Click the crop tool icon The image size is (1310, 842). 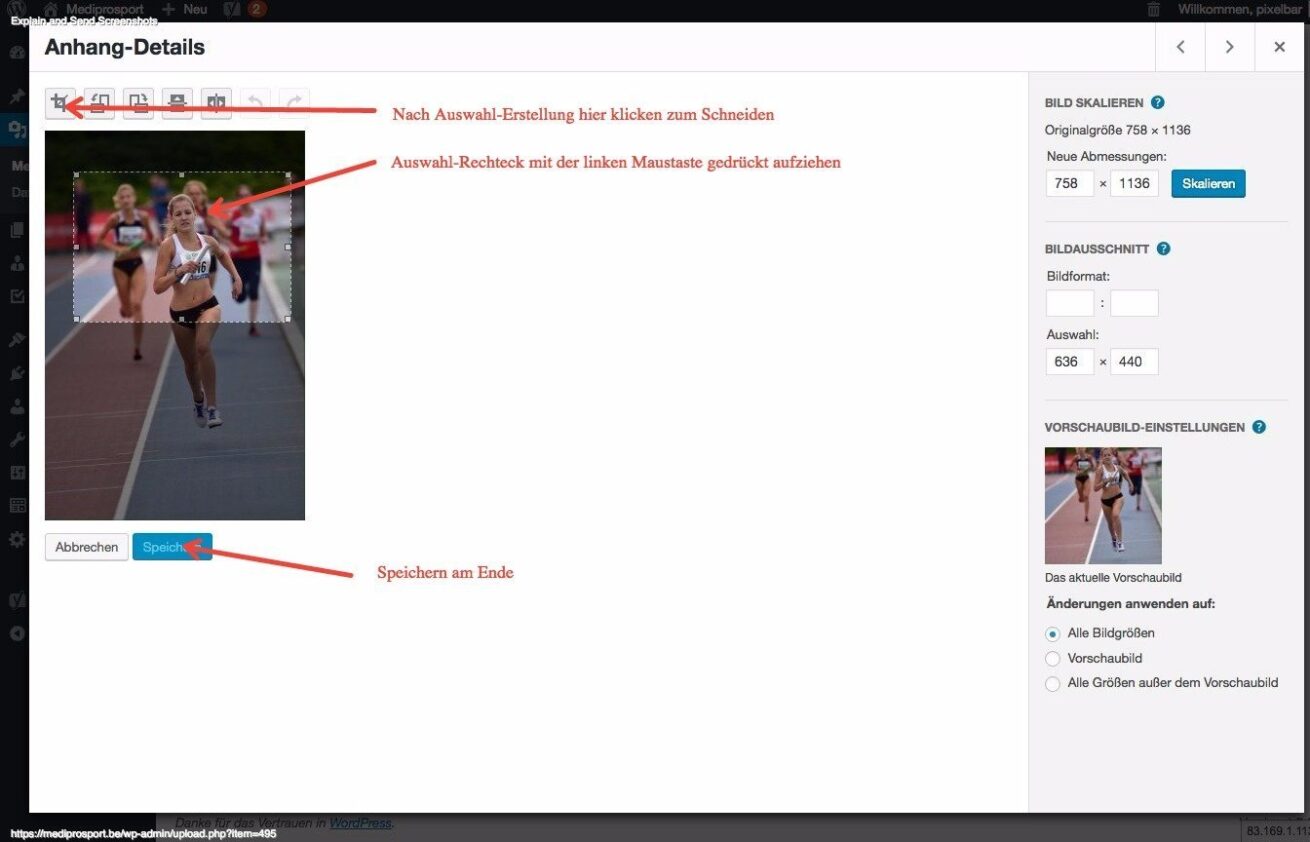(60, 103)
